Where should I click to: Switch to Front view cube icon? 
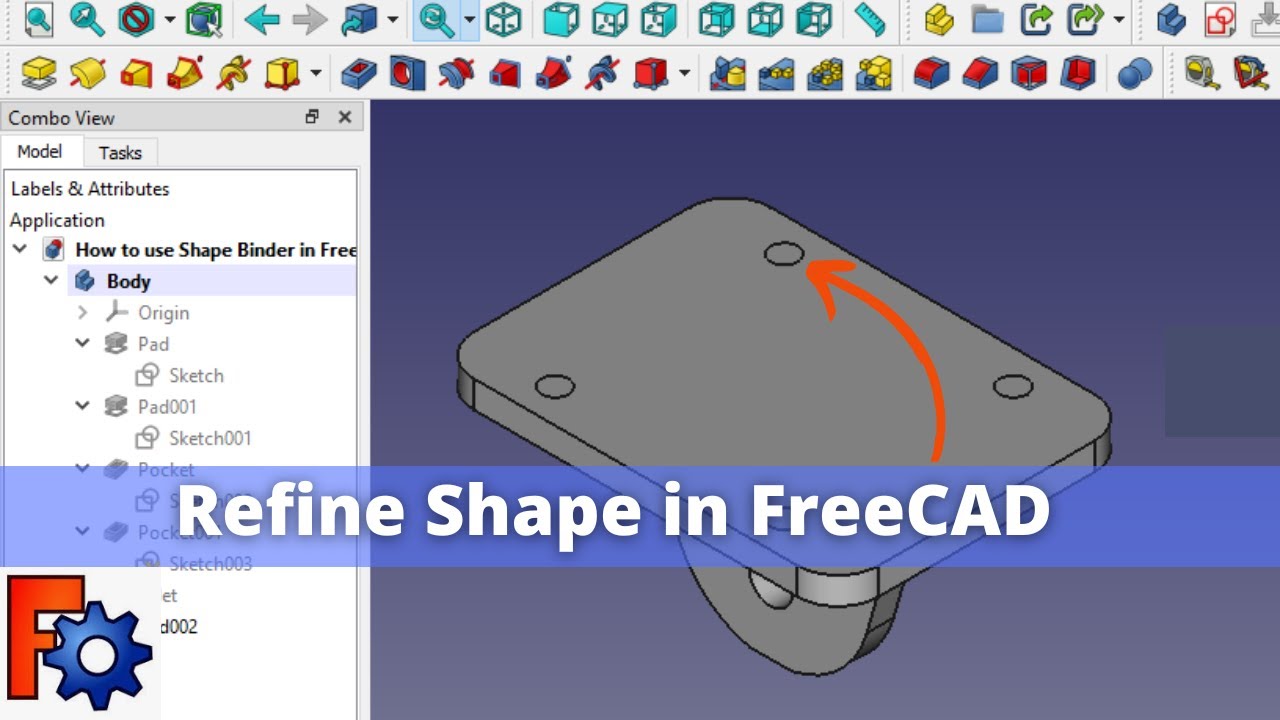[x=562, y=19]
